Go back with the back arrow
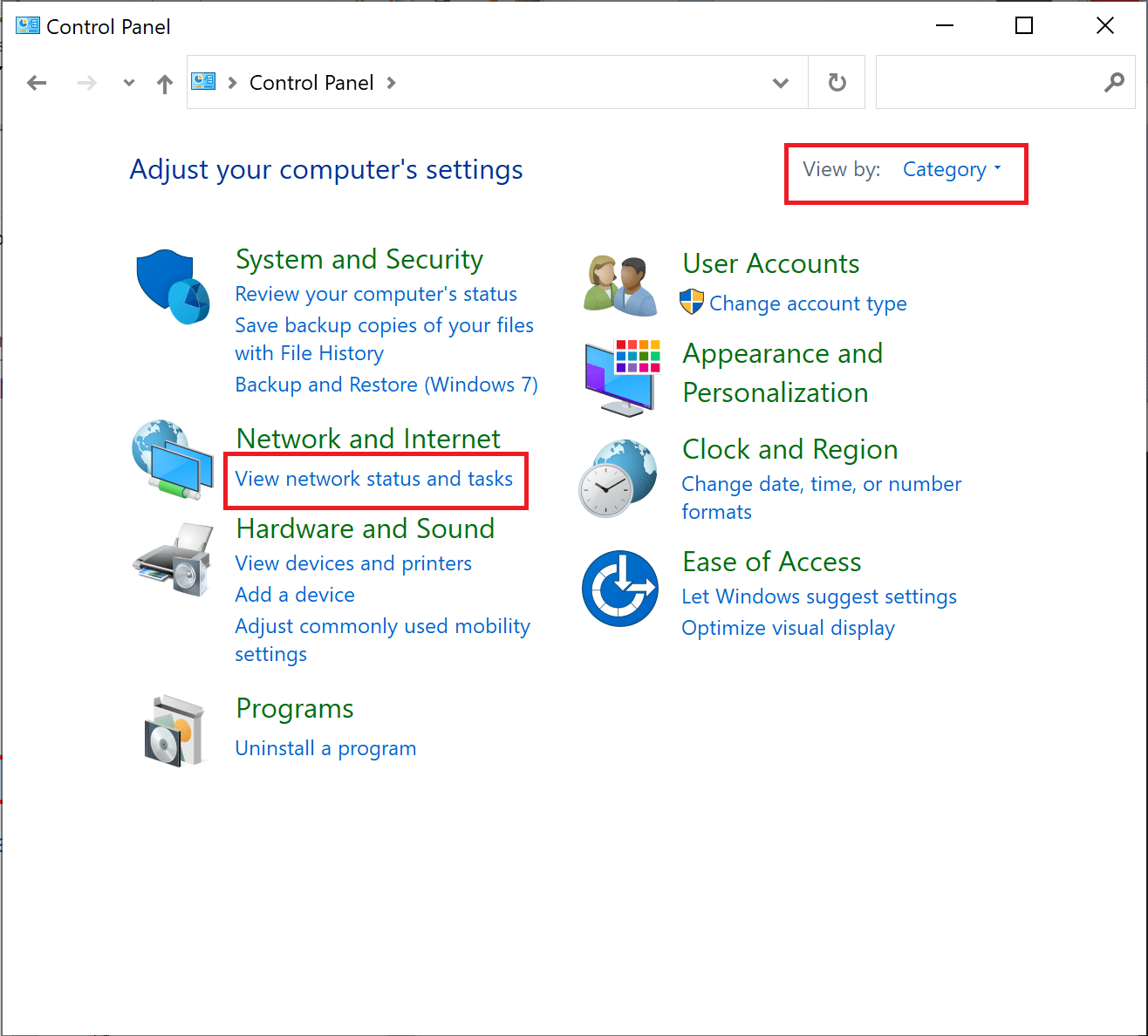This screenshot has width=1148, height=1036. coord(37,83)
